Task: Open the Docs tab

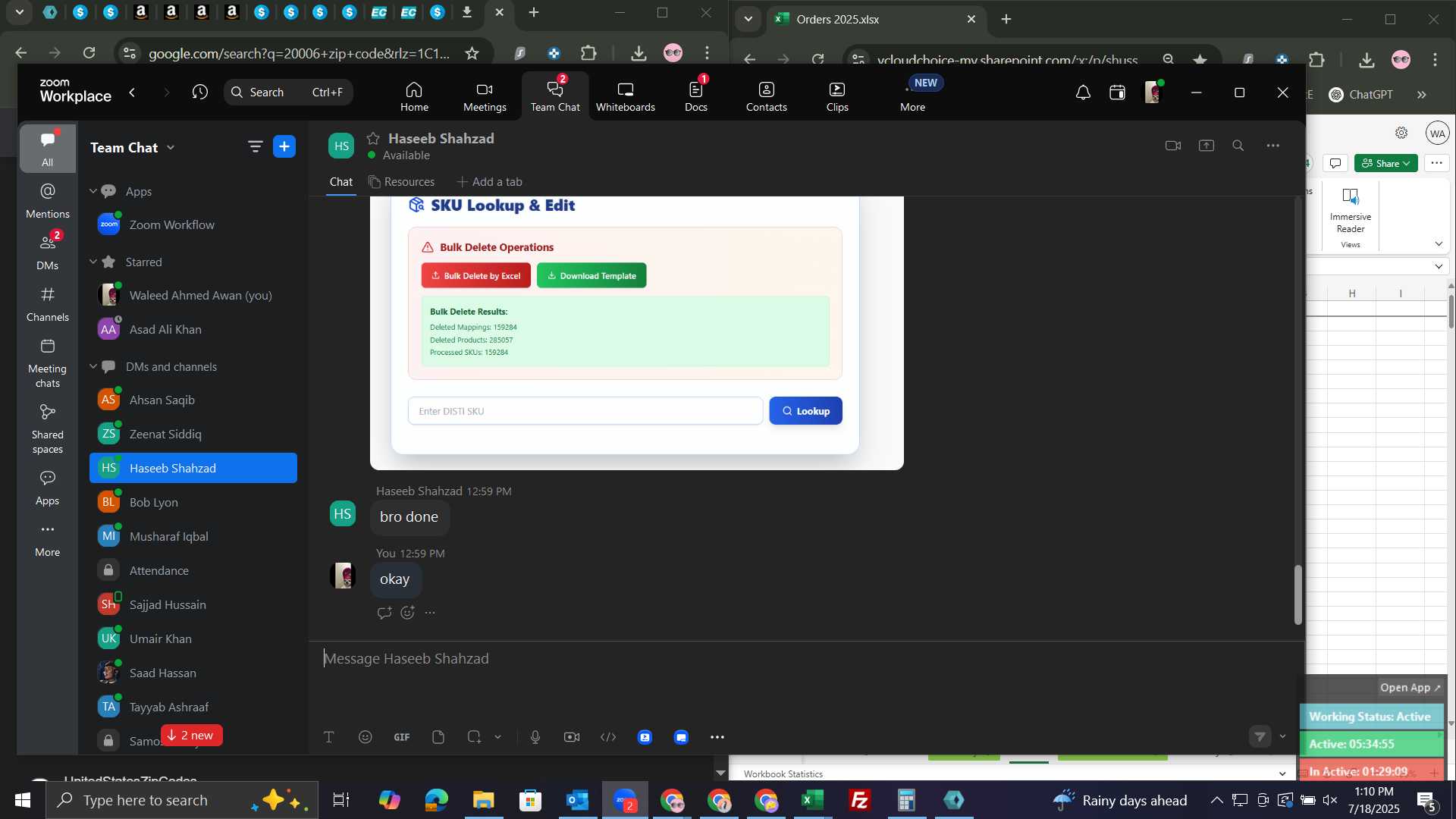Action: [695, 96]
